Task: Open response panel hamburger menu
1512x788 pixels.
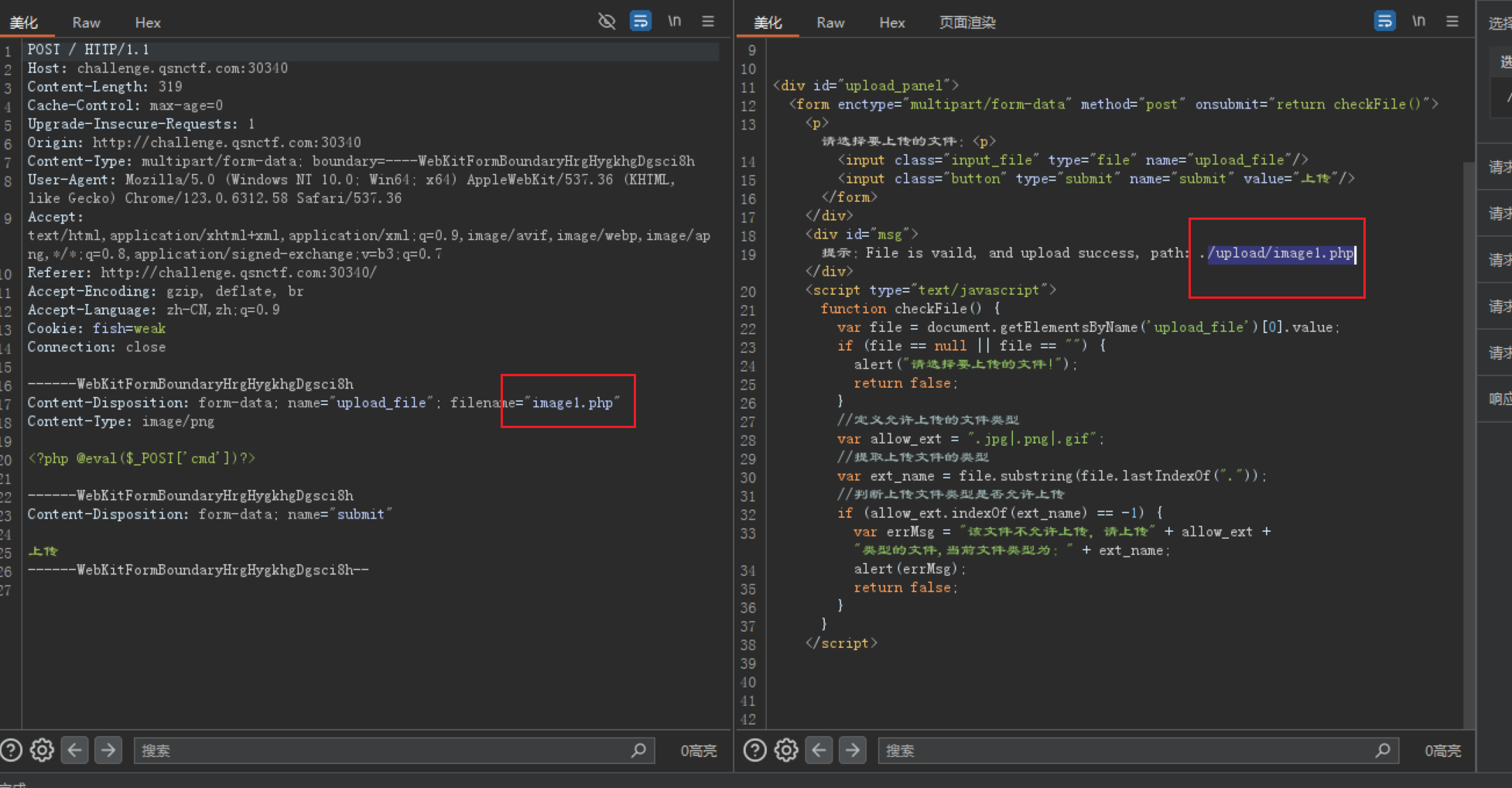Action: [x=1452, y=21]
